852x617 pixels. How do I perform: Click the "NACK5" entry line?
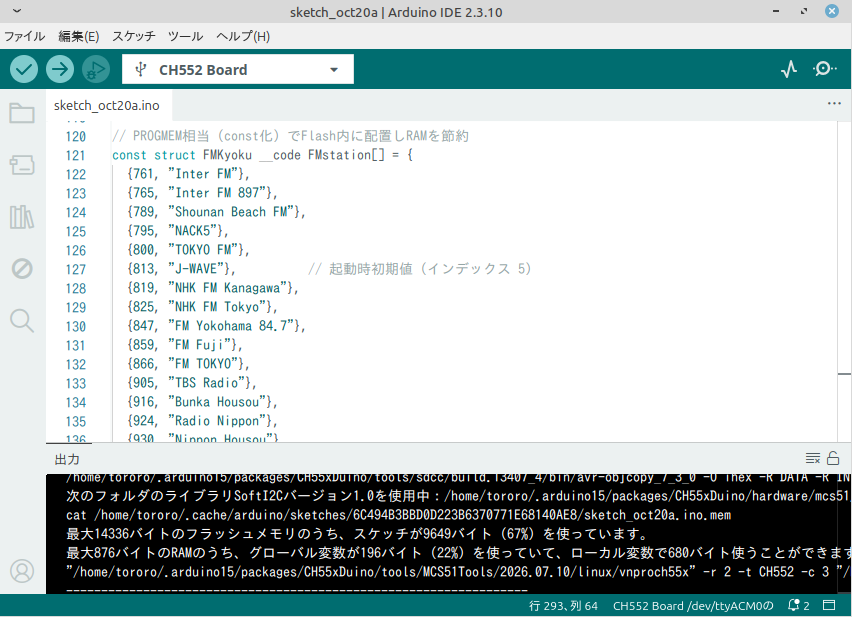[178, 231]
